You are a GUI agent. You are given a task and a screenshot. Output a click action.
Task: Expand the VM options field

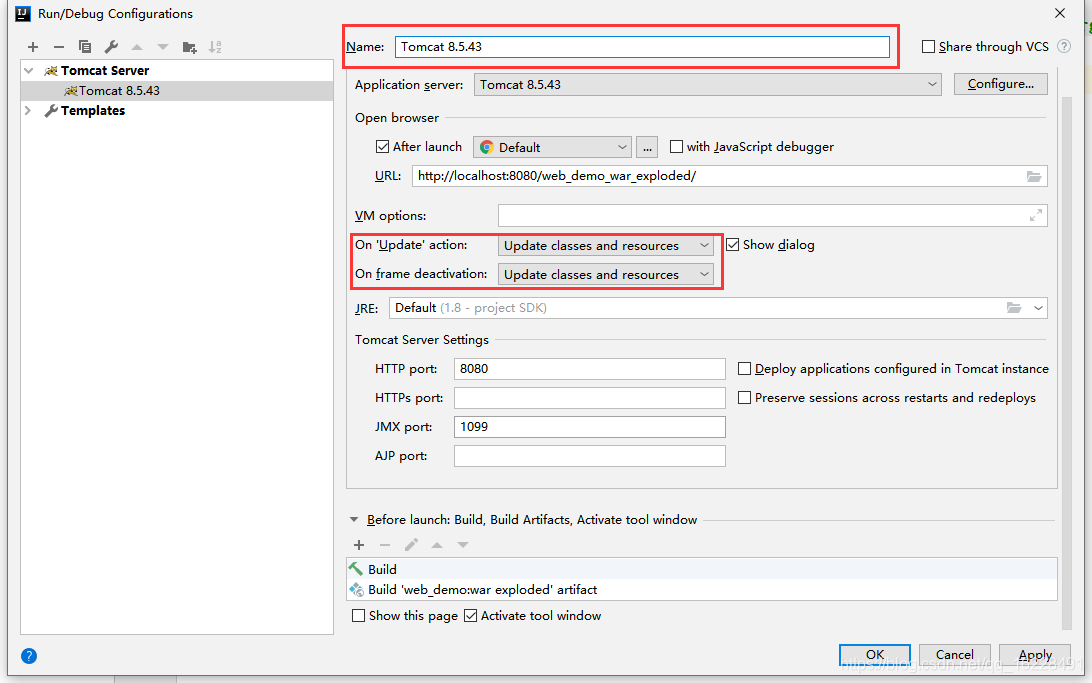point(1036,216)
